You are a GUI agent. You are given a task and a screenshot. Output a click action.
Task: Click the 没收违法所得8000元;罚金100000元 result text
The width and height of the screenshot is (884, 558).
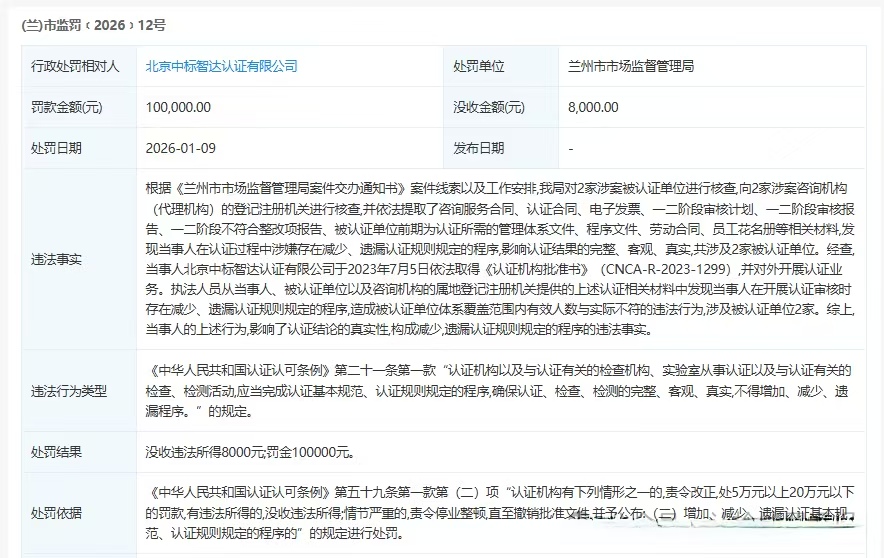[250, 452]
